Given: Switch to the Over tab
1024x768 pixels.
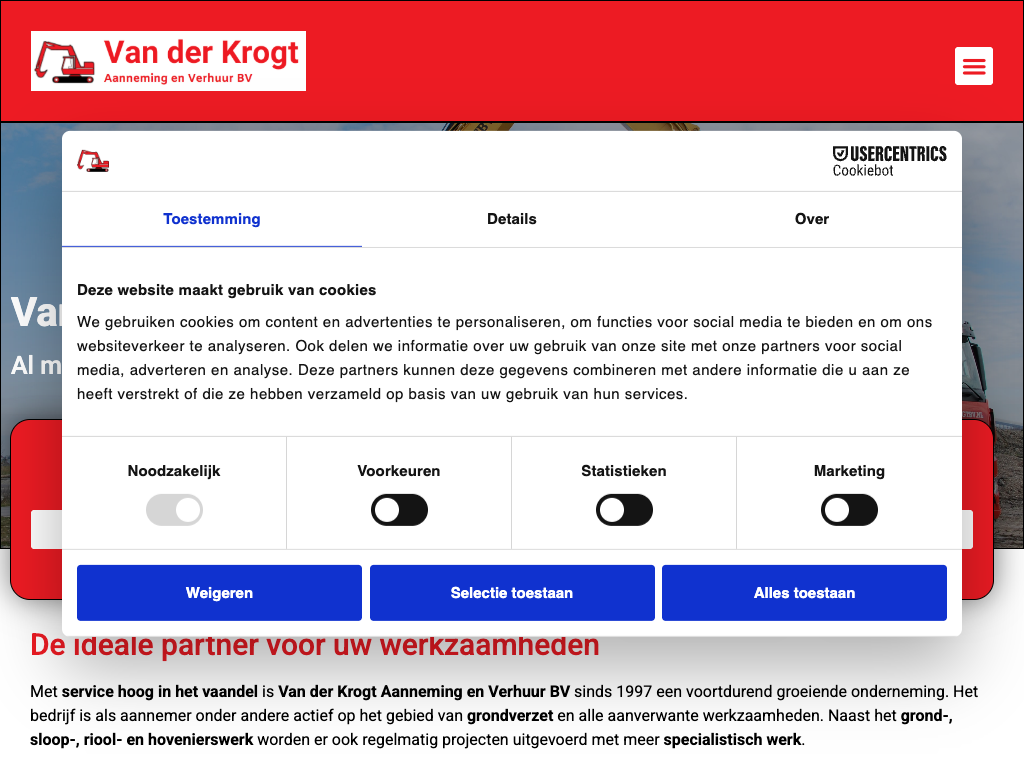Looking at the screenshot, I should [x=812, y=219].
